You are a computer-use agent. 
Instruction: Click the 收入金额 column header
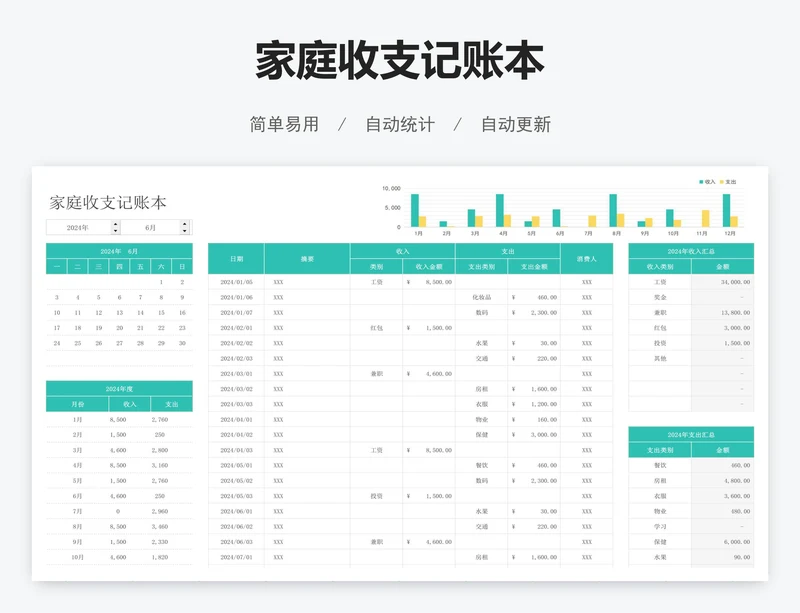point(429,266)
